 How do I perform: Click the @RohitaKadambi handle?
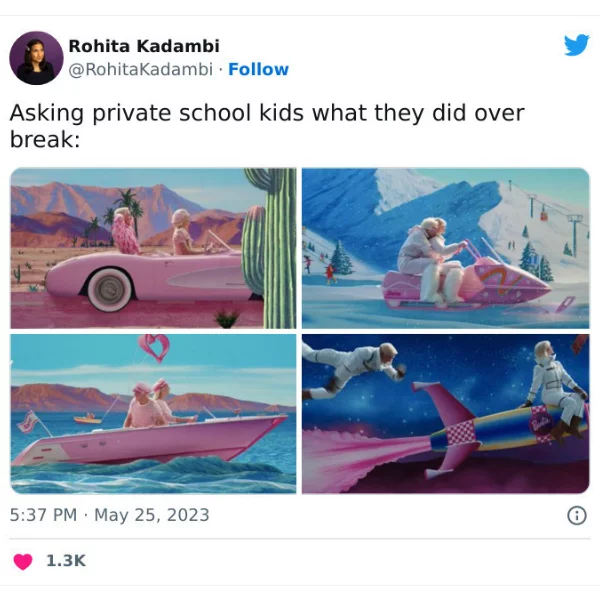tap(140, 70)
